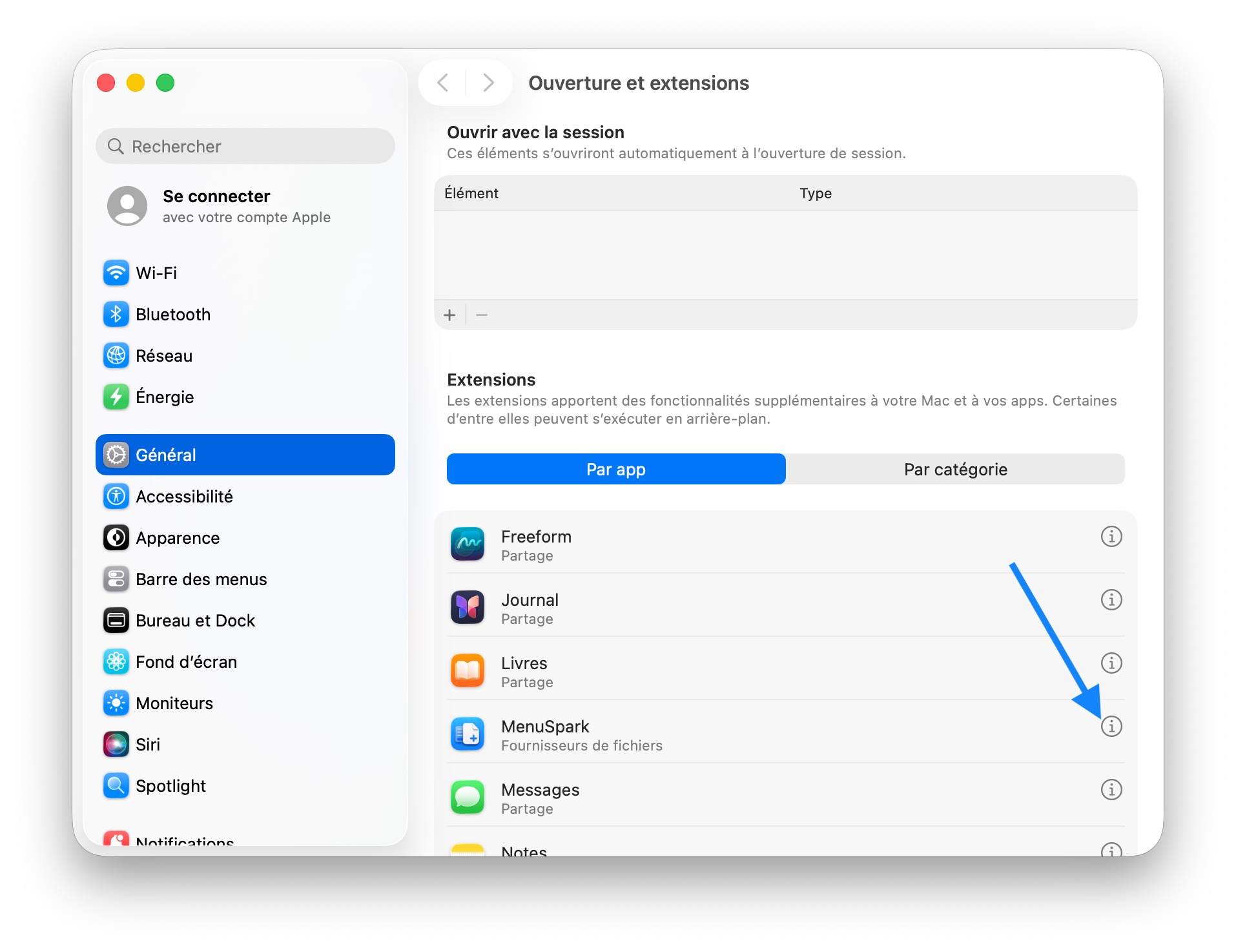Open the Apparence icon
Viewport: 1236px width, 952px height.
pyautogui.click(x=116, y=538)
